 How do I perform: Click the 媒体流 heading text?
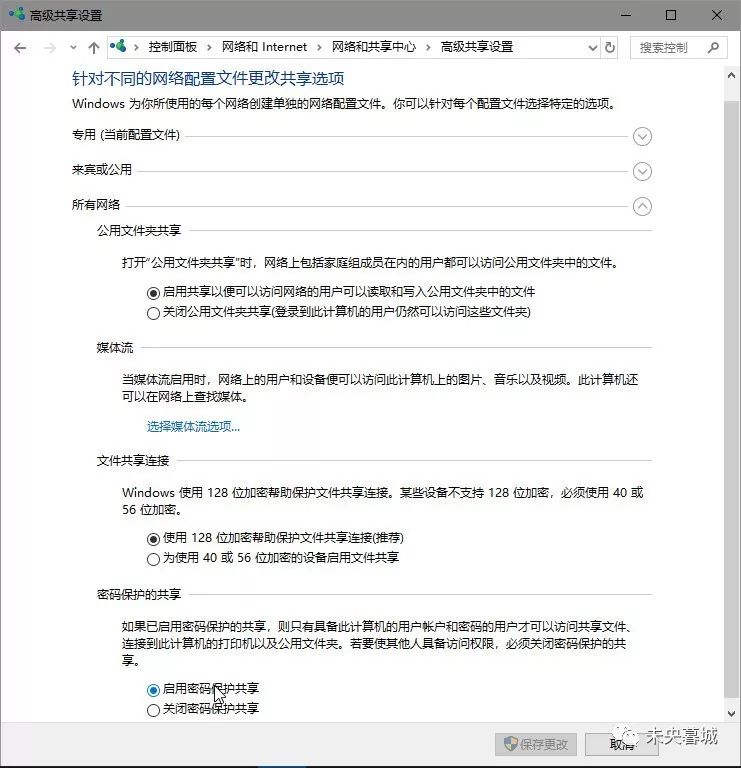tap(115, 348)
